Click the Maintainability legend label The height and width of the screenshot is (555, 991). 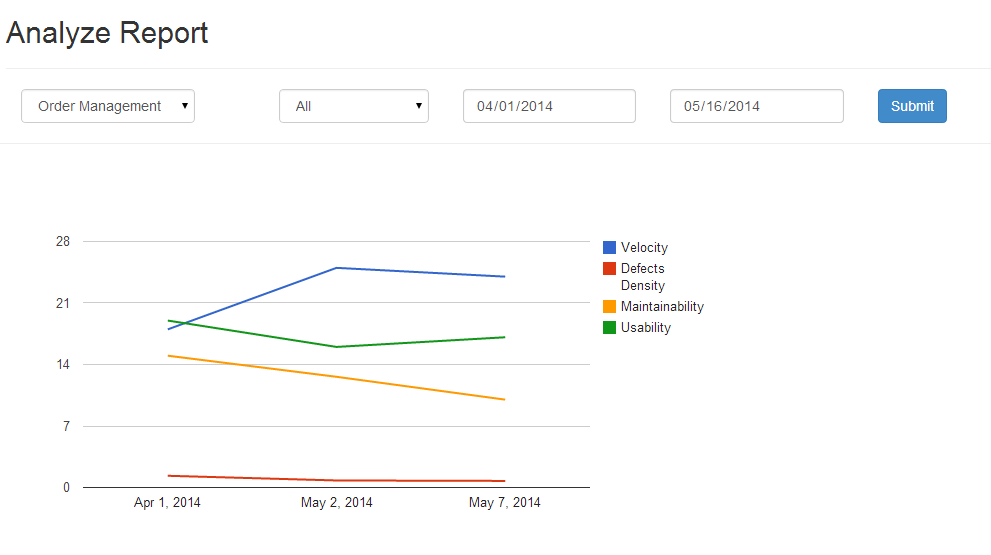(662, 307)
